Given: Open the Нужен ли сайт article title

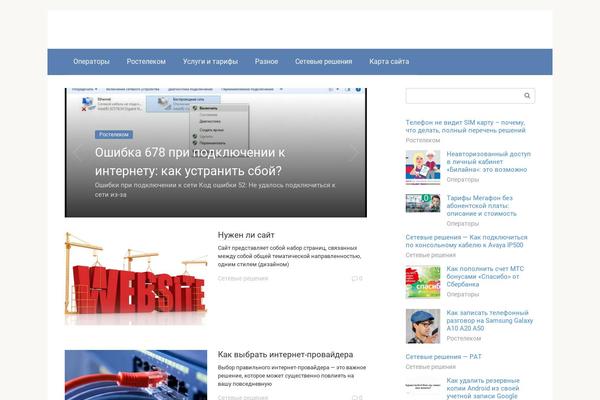Looking at the screenshot, I should [246, 235].
